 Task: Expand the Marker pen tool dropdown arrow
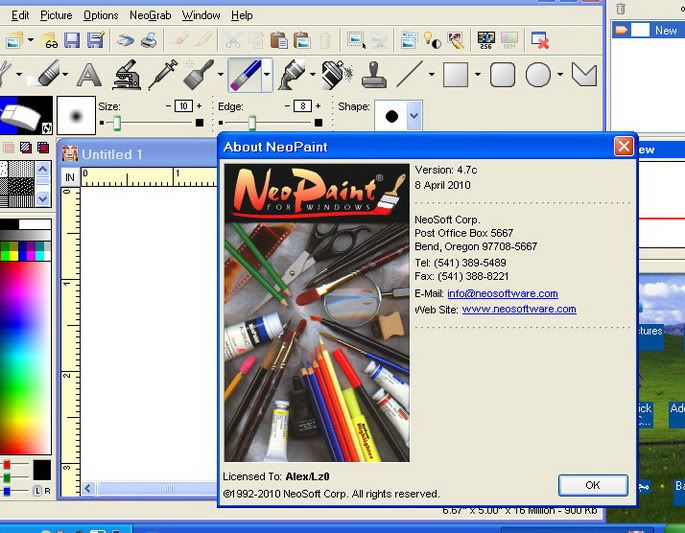pos(266,75)
